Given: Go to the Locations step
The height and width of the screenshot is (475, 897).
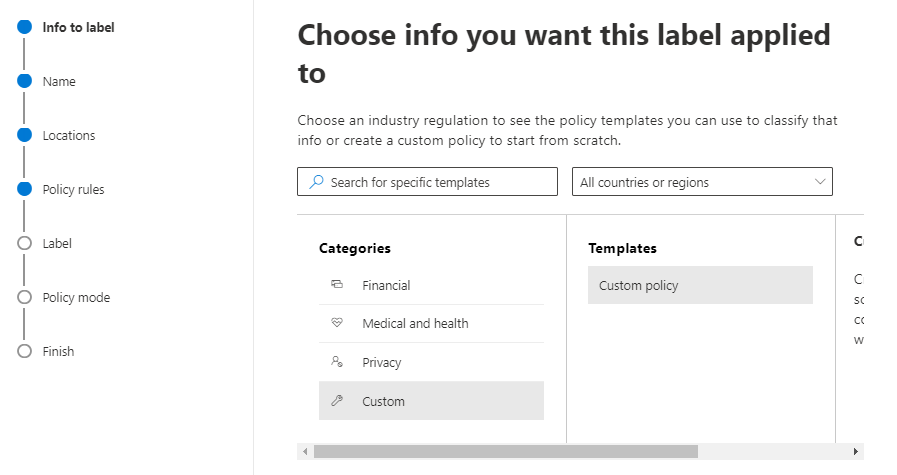Looking at the screenshot, I should (69, 136).
